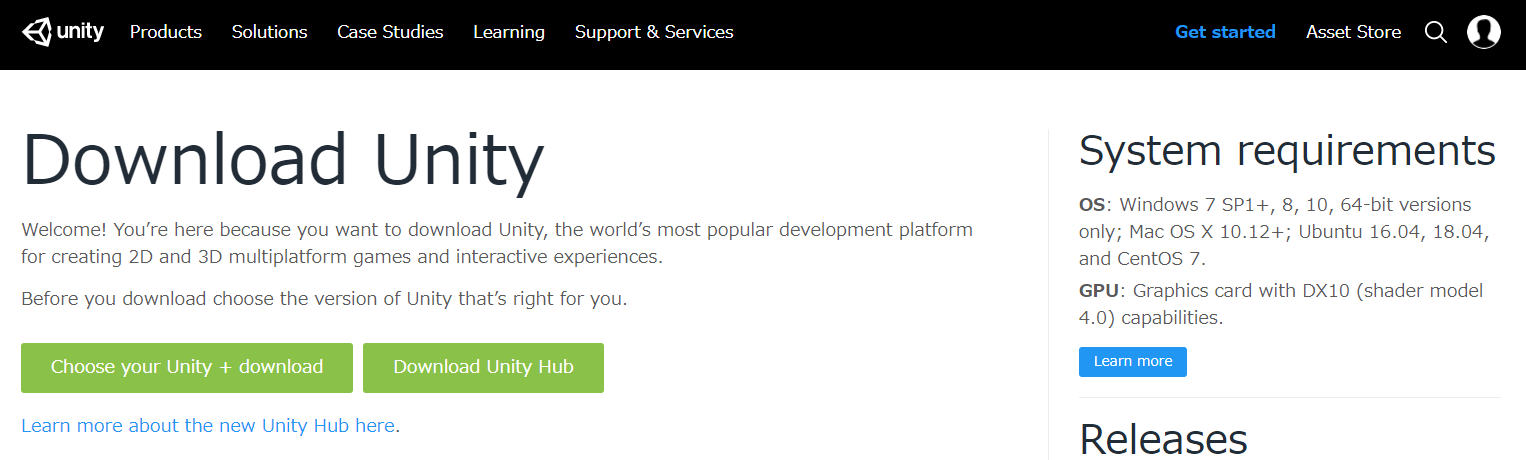Click Choose your Unity + download button
Image resolution: width=1526 pixels, height=460 pixels.
[187, 368]
